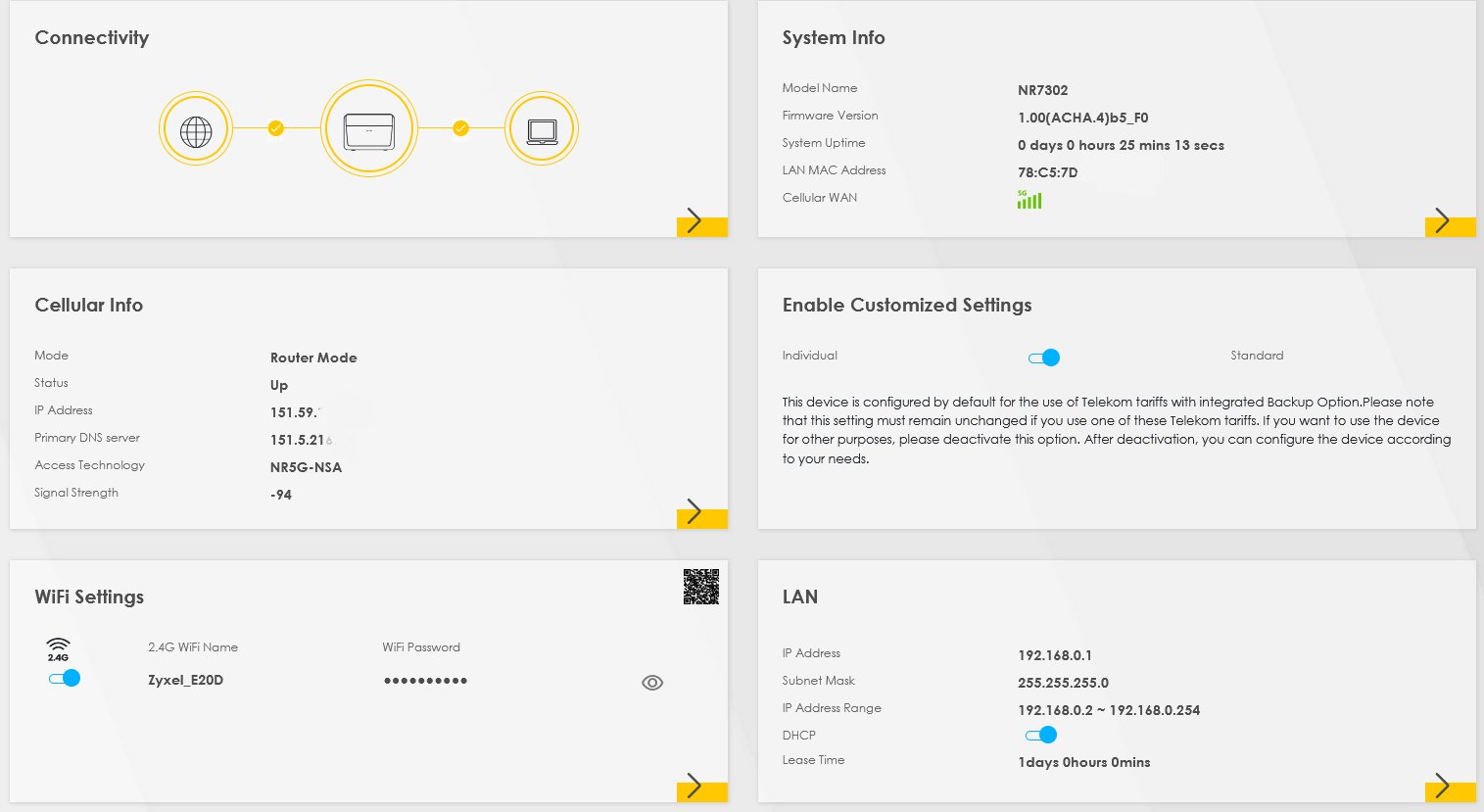1484x812 pixels.
Task: Toggle the 2.4G WiFi switch off
Action: point(65,678)
